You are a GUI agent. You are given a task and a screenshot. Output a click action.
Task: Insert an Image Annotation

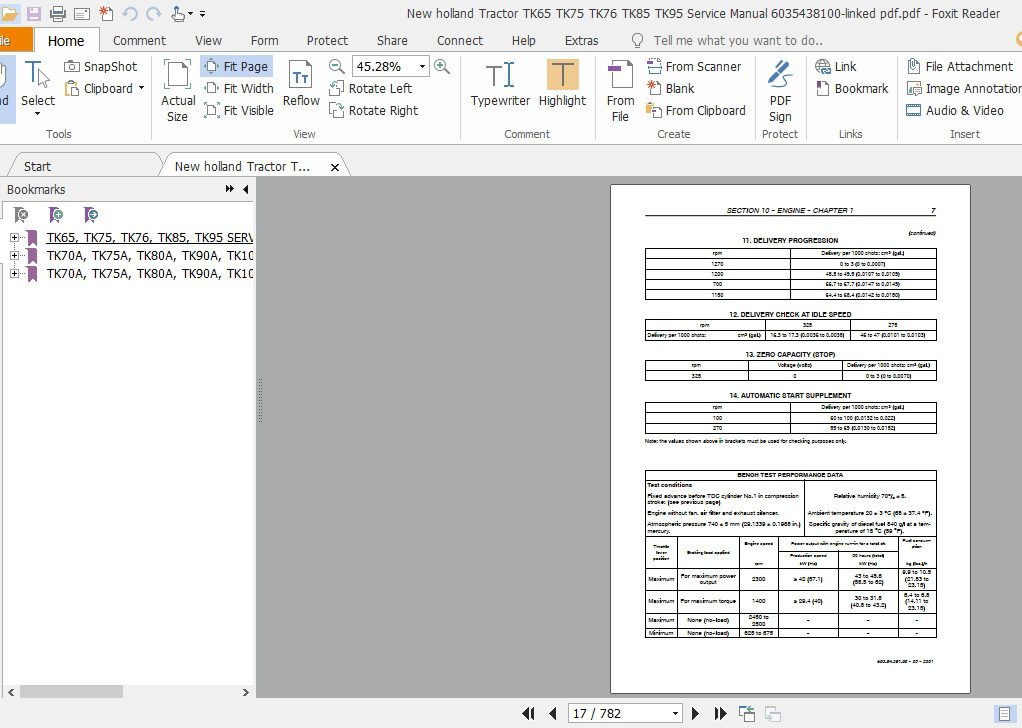coord(964,89)
